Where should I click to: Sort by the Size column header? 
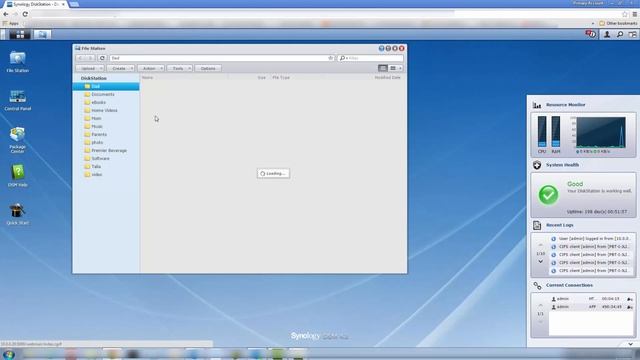click(x=261, y=78)
